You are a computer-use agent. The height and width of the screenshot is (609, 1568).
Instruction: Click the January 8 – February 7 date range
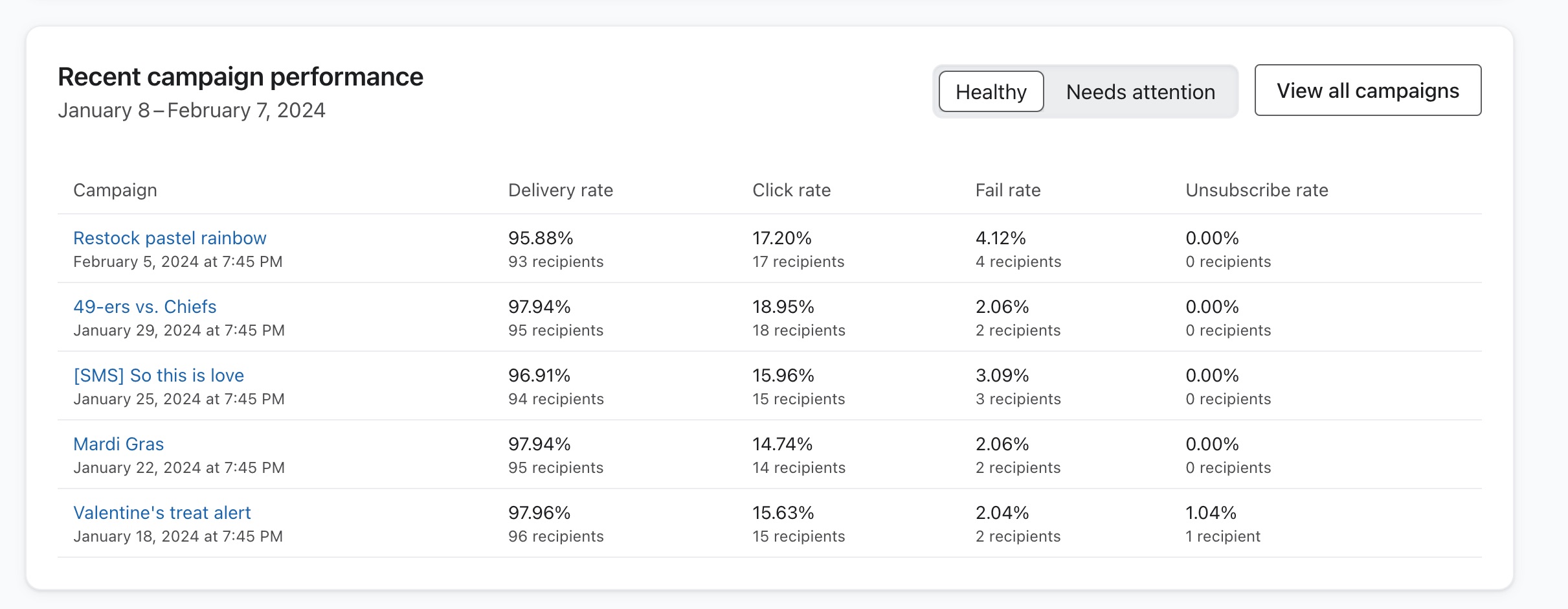pos(192,110)
